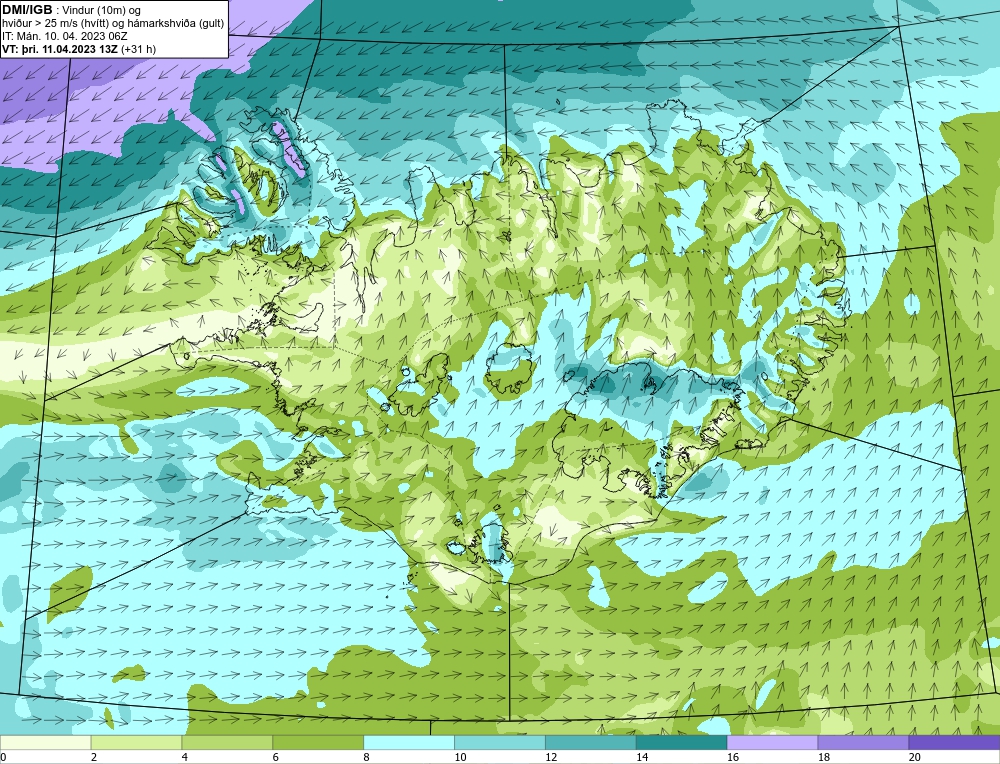The image size is (1000, 764).
Task: Click the scale label '16'
Action: coord(733,757)
